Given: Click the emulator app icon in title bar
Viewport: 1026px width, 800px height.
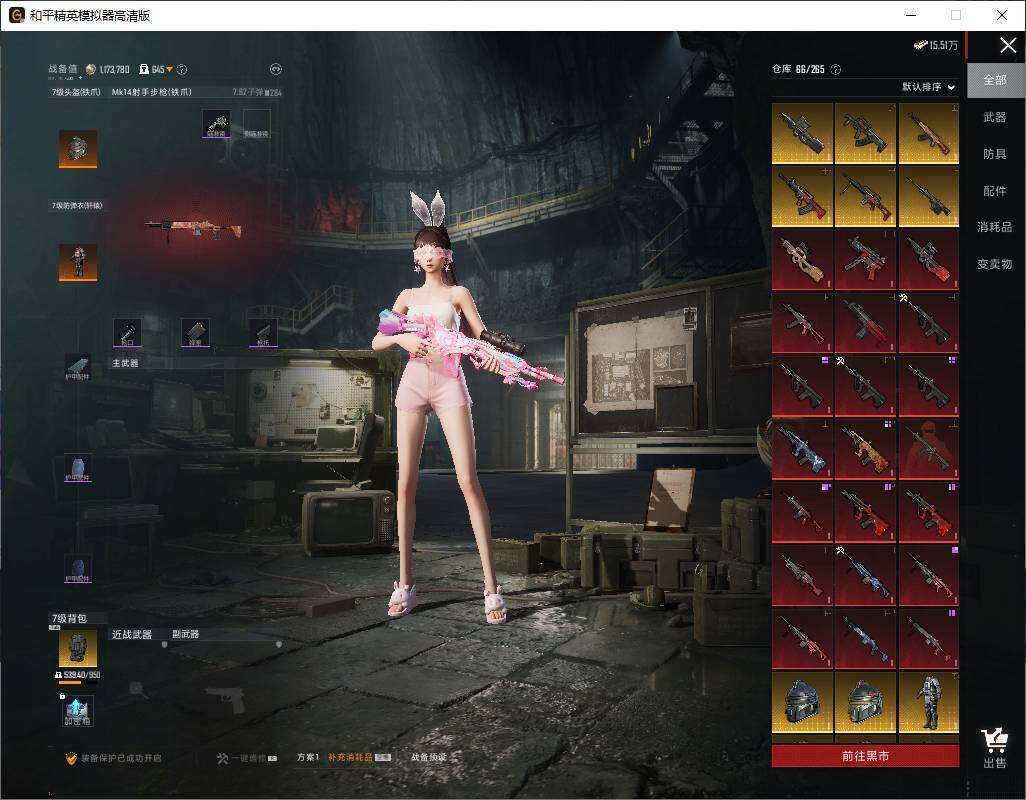Looking at the screenshot, I should click(16, 15).
